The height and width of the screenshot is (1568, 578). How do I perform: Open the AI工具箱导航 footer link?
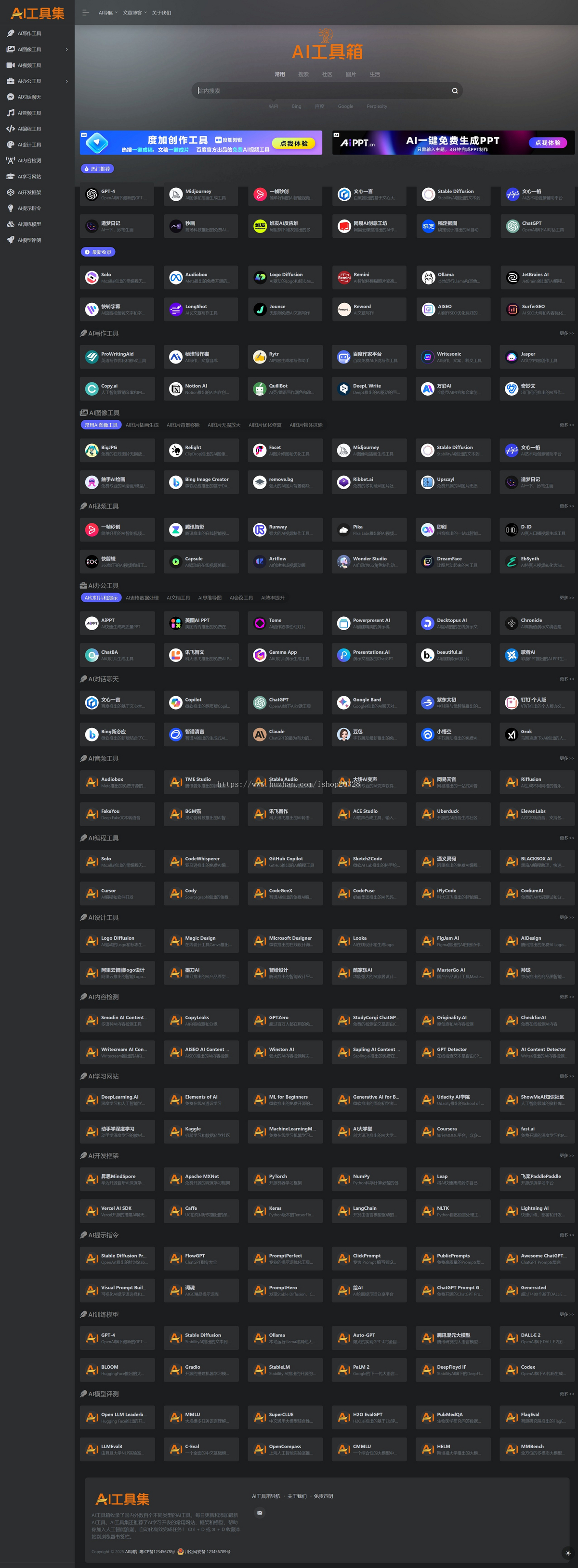click(266, 1496)
